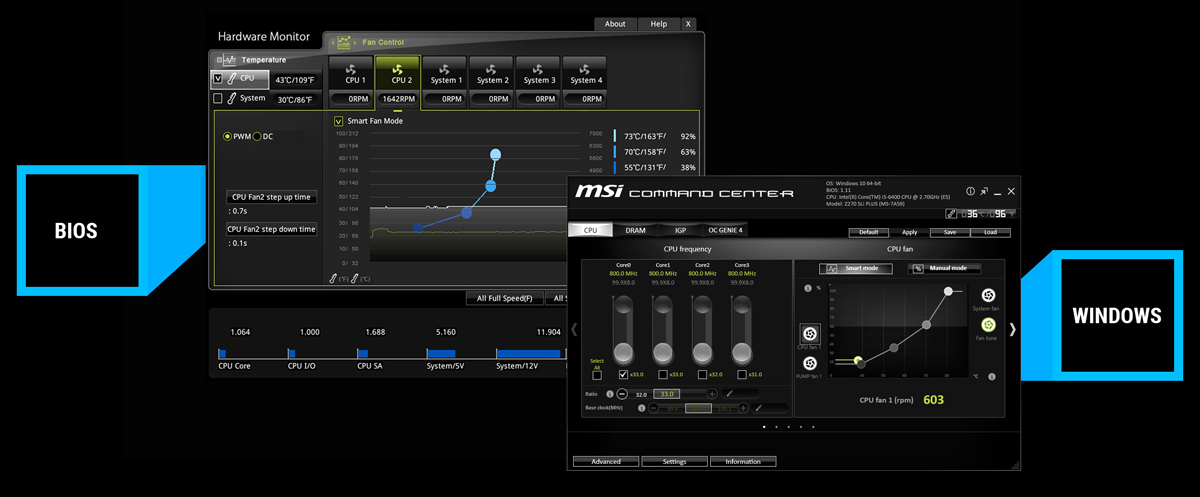Switch to the DRAM tab
This screenshot has width=1200, height=497.
pos(635,230)
